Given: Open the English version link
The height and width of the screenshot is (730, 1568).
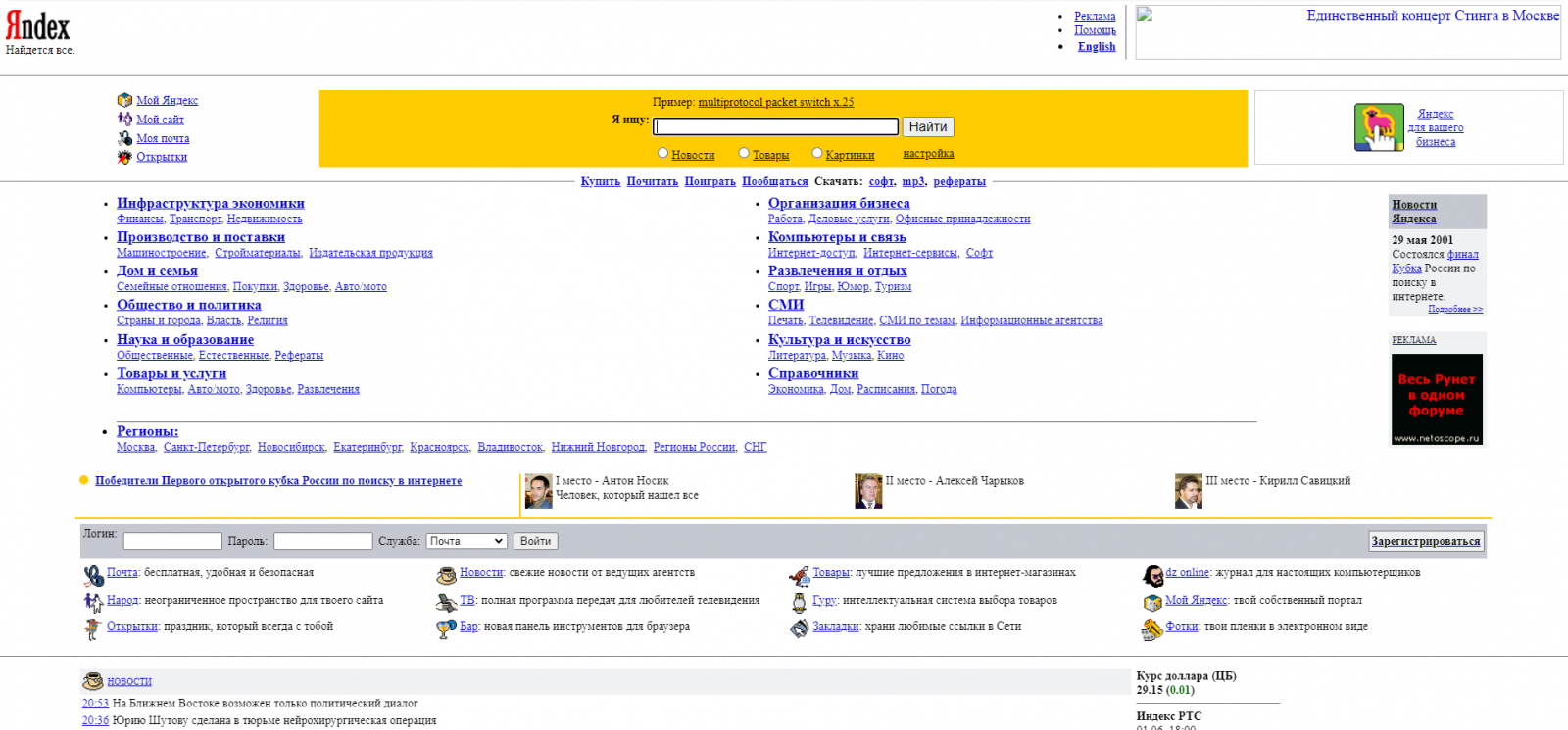Looking at the screenshot, I should (1097, 46).
